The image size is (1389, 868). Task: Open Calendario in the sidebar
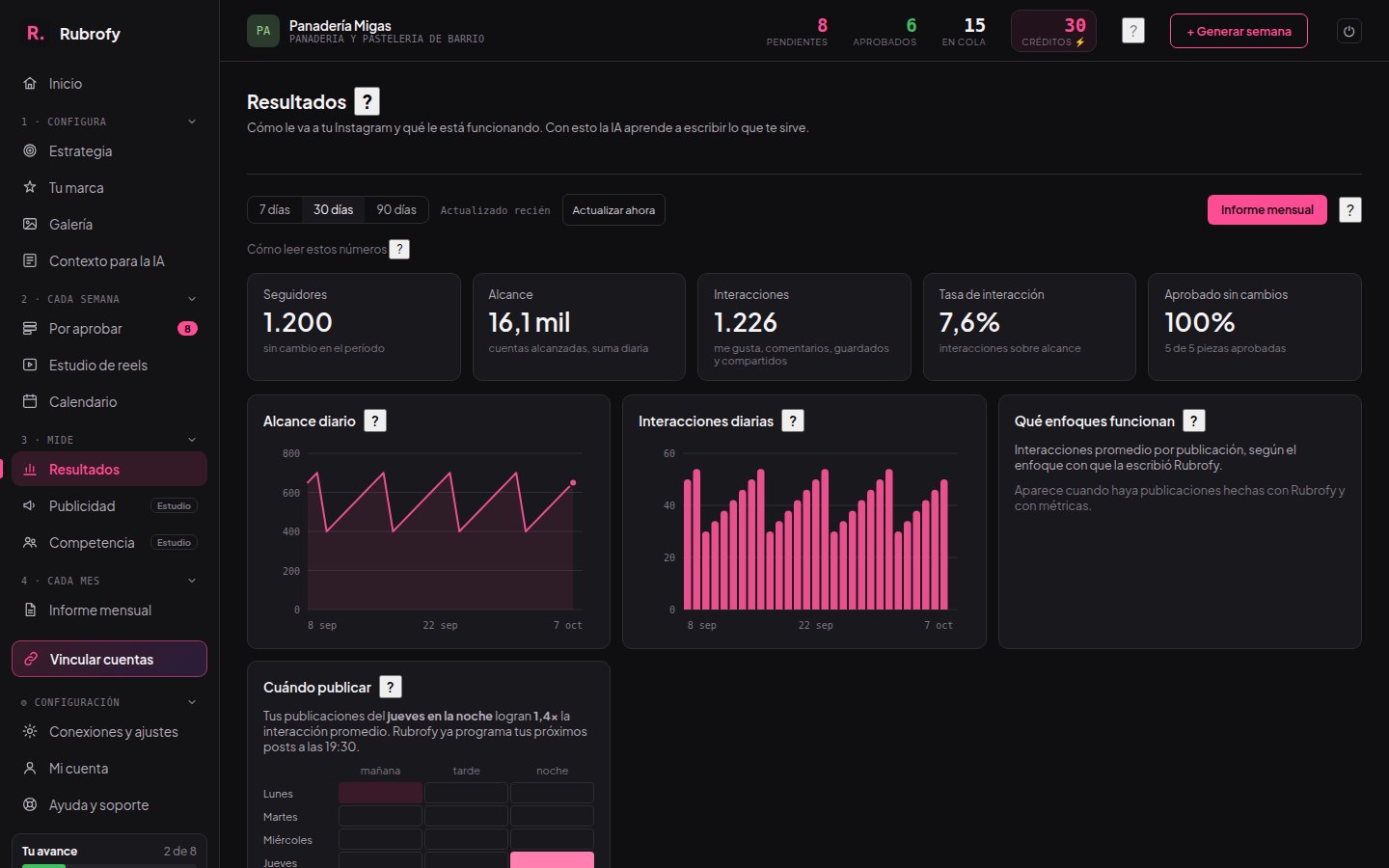coord(109,402)
